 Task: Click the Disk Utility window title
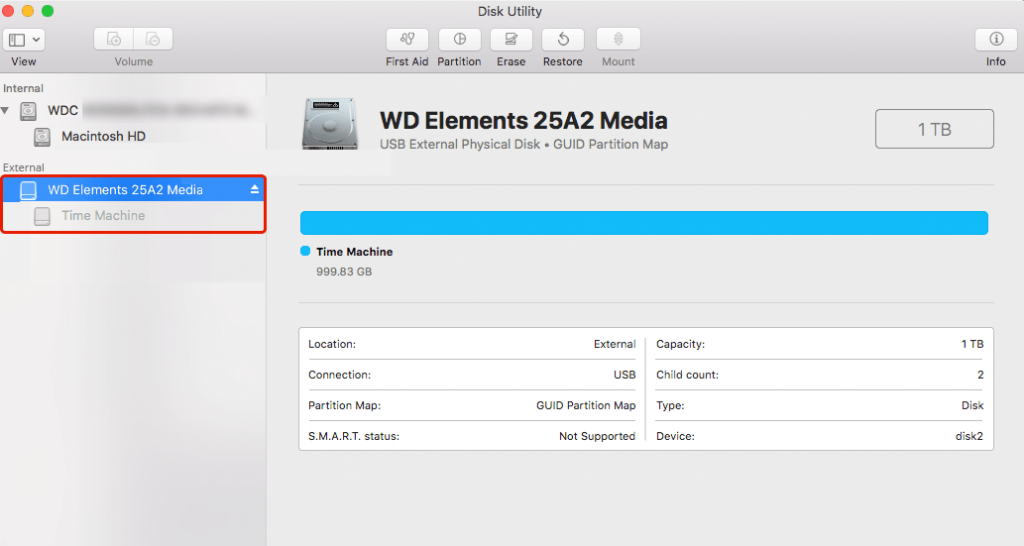click(509, 11)
